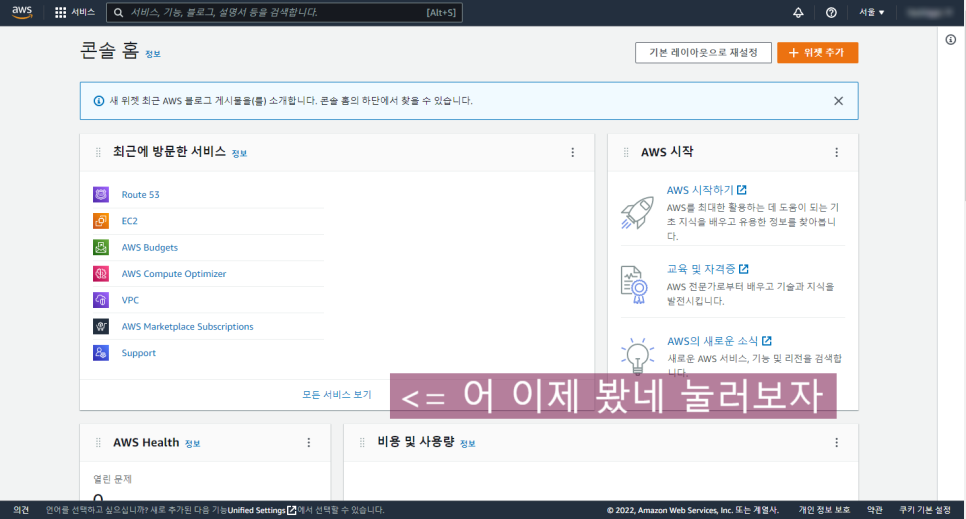Click 의견 in the footer
This screenshot has width=966, height=519.
coord(21,510)
